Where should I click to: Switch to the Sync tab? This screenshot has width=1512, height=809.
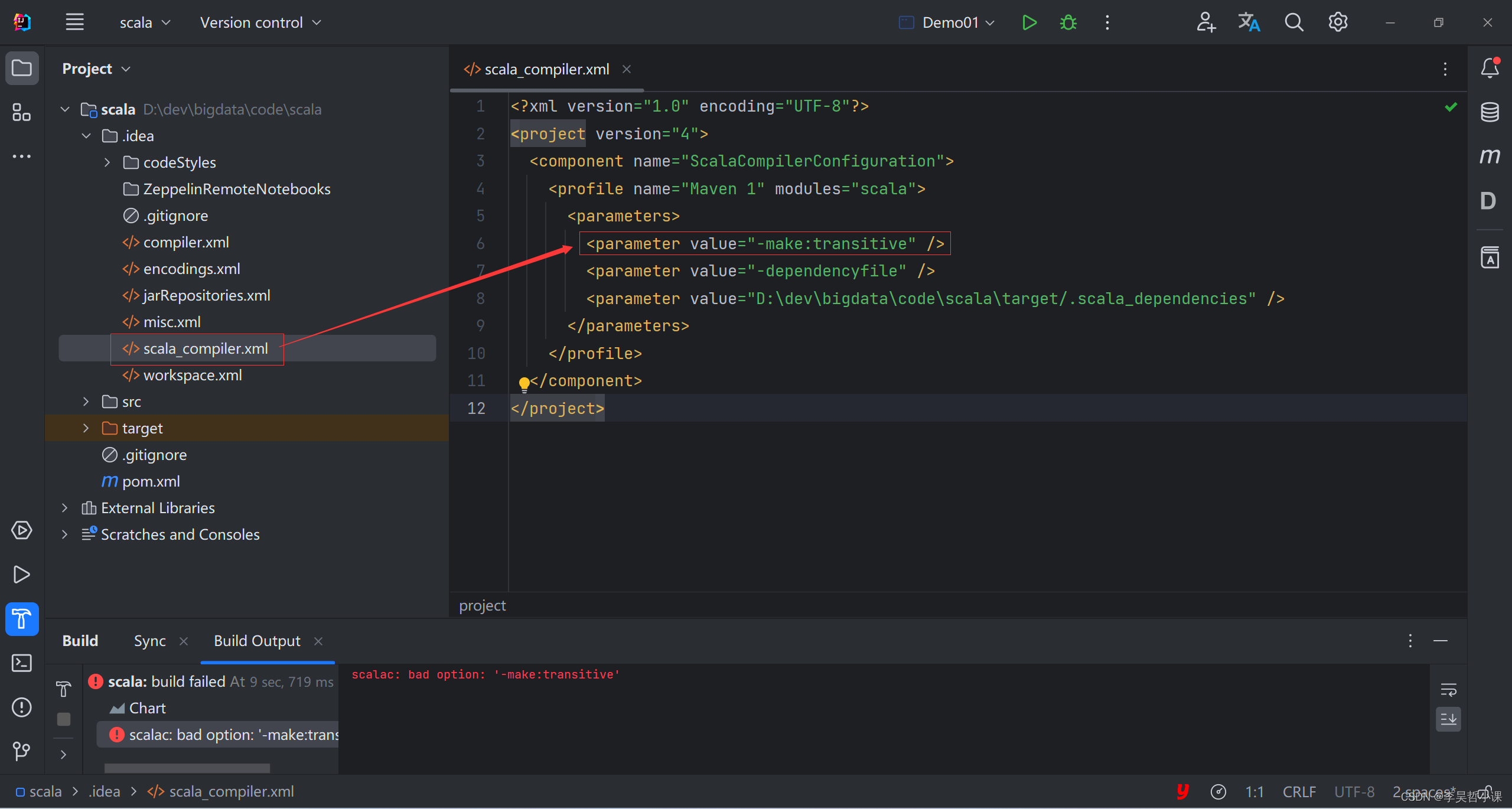[x=149, y=641]
